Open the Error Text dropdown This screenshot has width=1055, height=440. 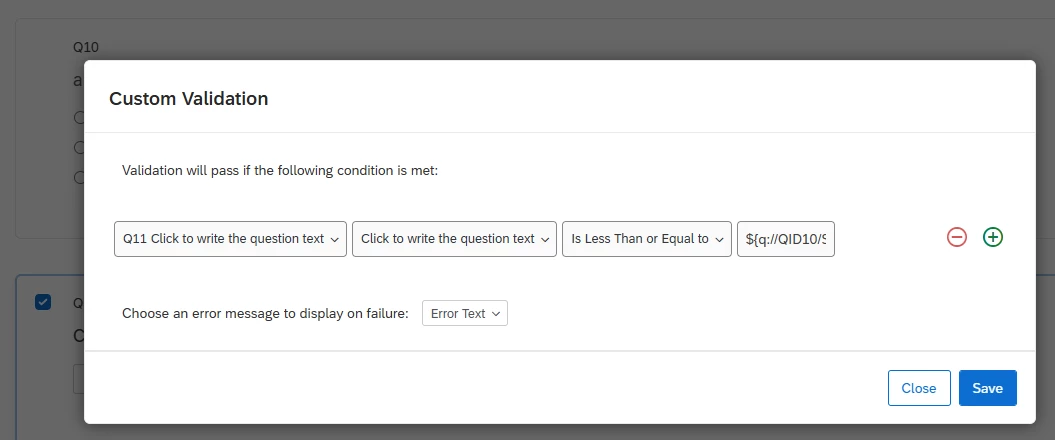coord(465,313)
